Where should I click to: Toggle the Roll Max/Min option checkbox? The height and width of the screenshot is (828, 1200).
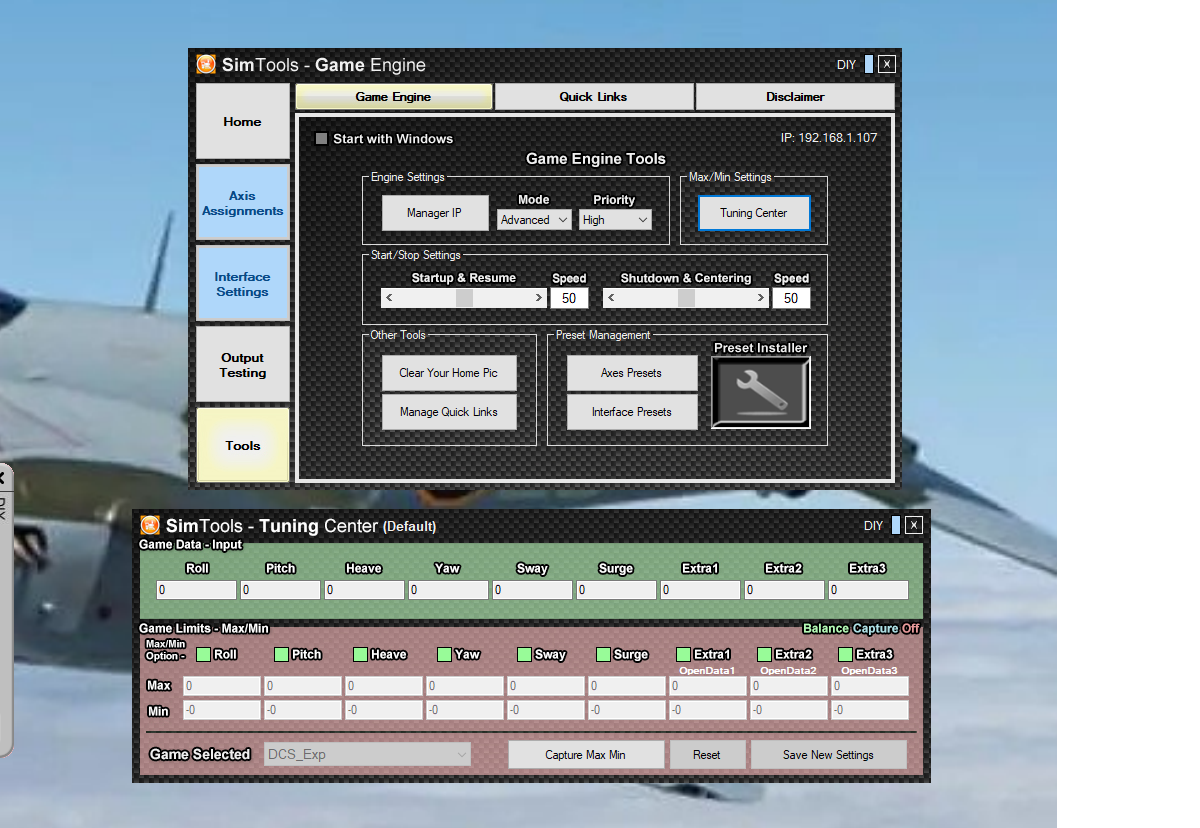pos(204,655)
